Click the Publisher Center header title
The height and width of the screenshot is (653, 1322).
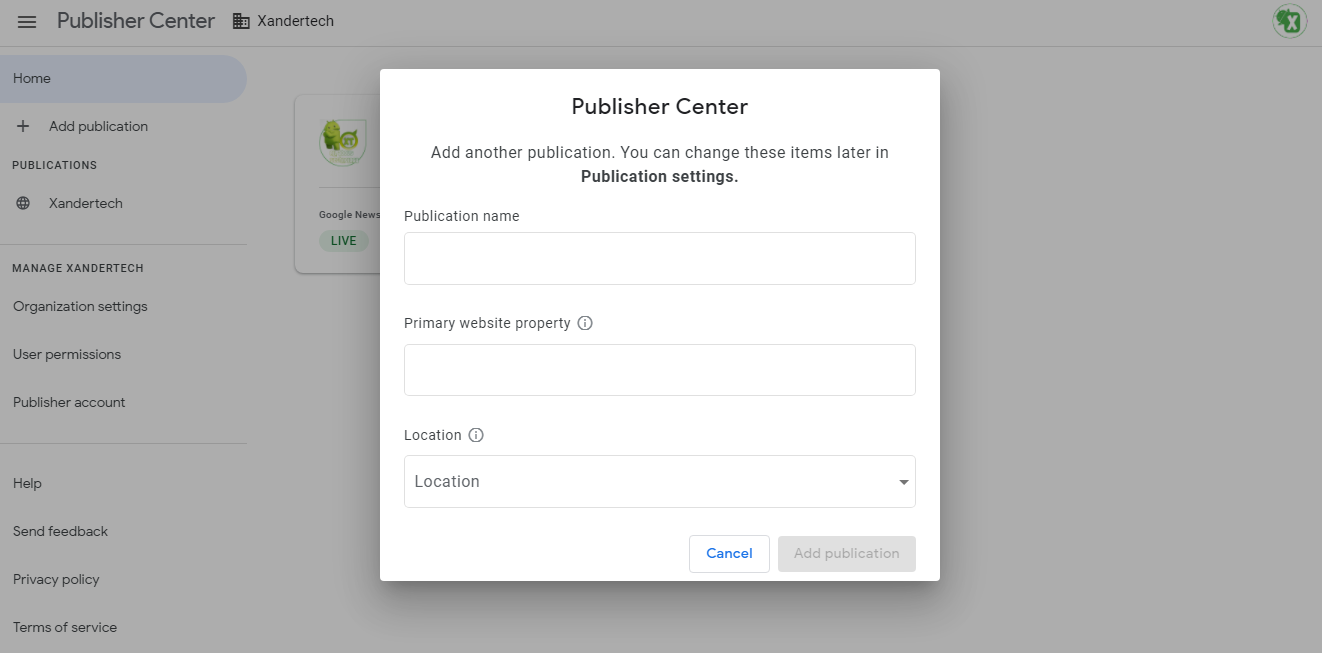click(136, 21)
